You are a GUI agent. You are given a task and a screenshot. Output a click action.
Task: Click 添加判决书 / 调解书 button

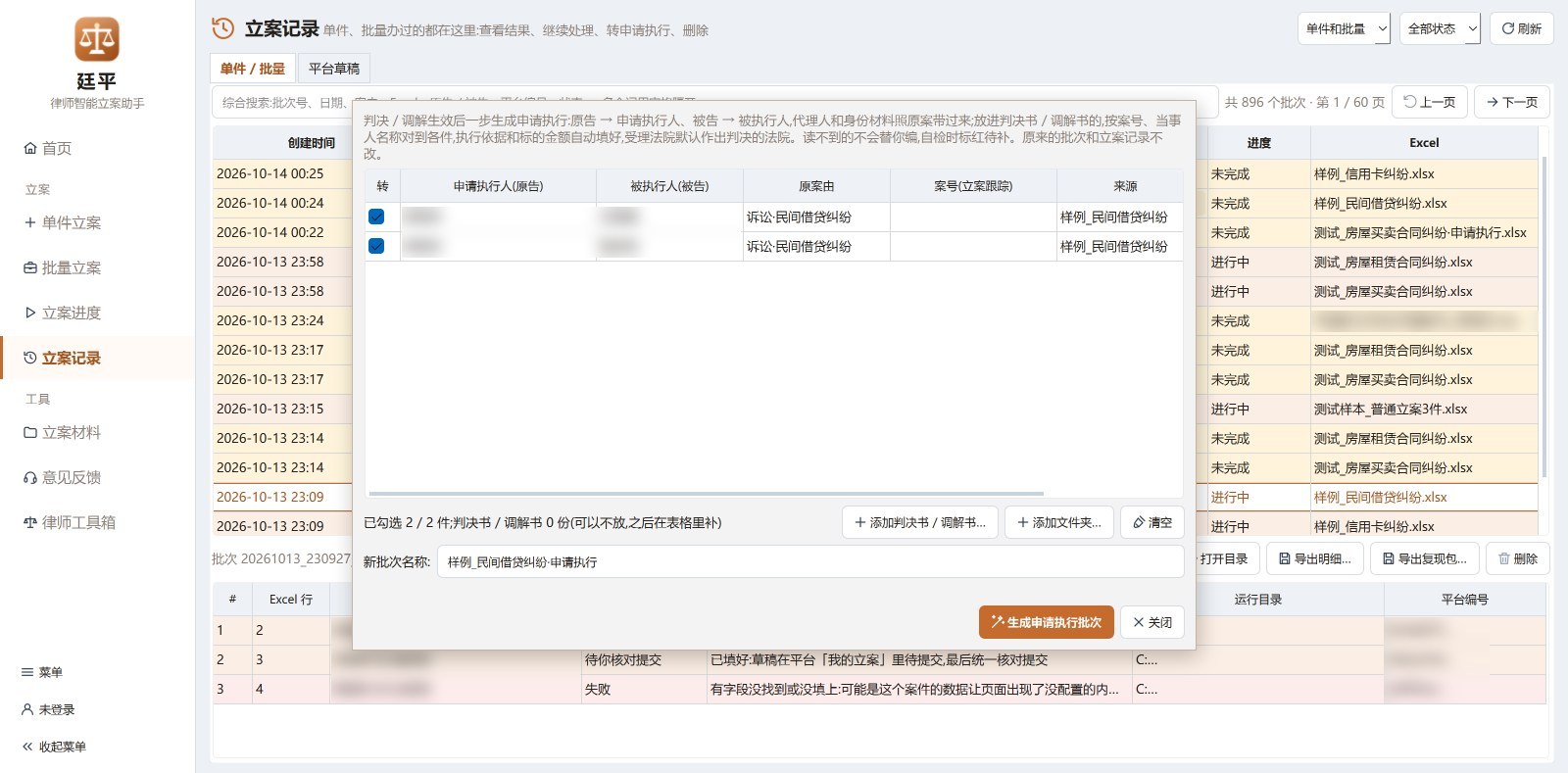(920, 522)
